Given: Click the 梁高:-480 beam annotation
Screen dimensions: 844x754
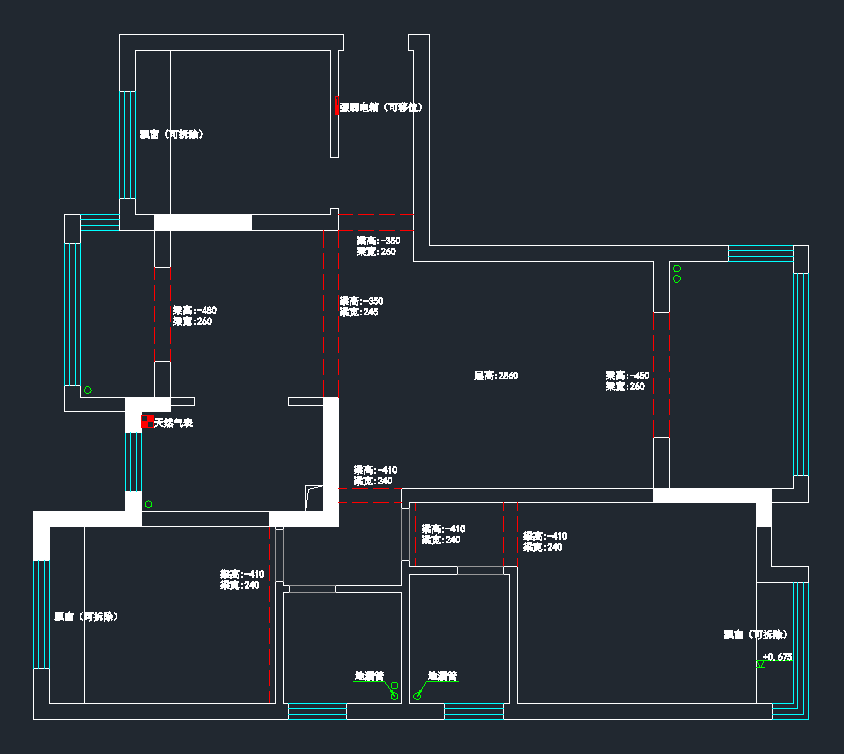Looking at the screenshot, I should [x=194, y=311].
